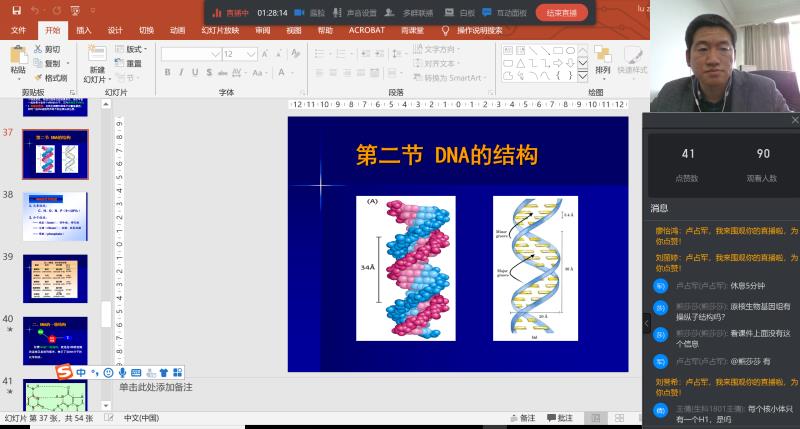Toggle underline text formatting
The height and width of the screenshot is (429, 800).
[197, 72]
